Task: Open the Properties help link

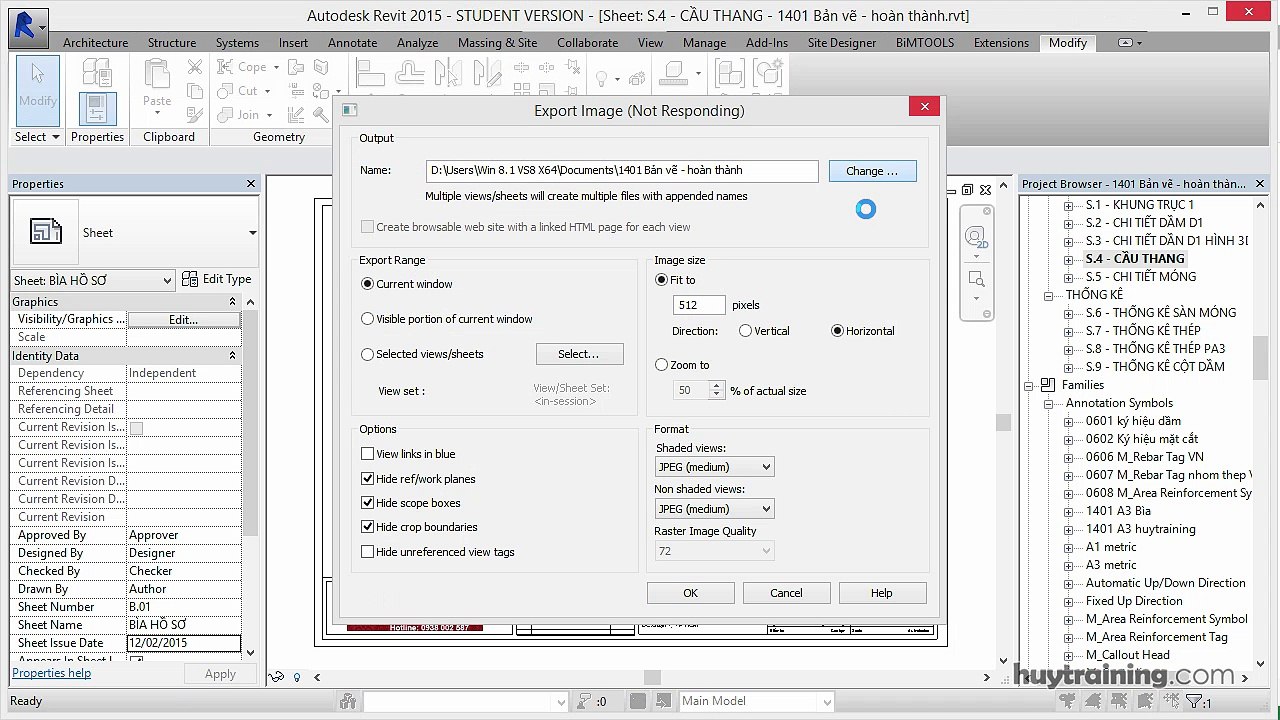Action: click(x=51, y=673)
